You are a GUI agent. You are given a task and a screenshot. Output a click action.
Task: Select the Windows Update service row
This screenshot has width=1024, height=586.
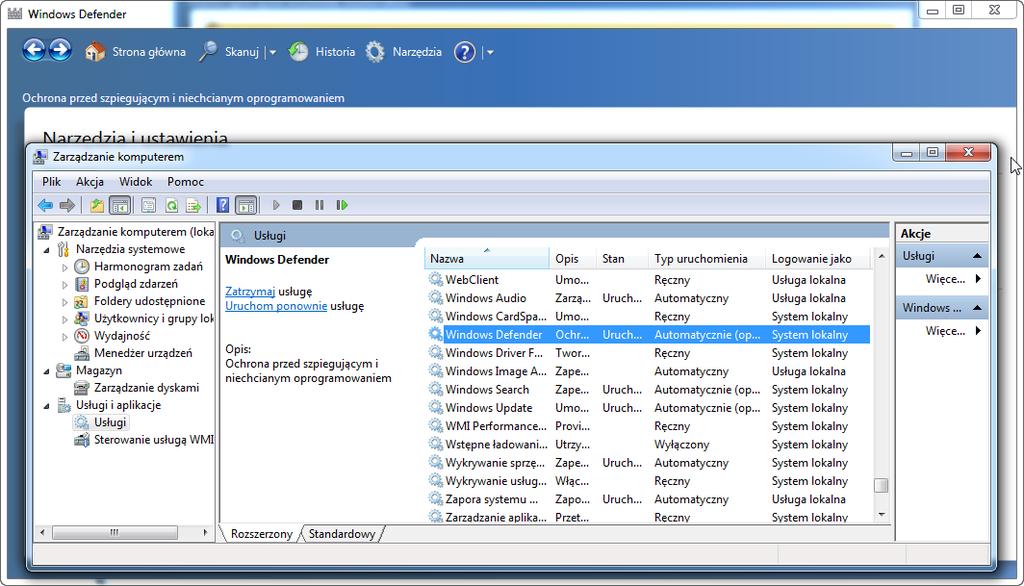(x=648, y=408)
